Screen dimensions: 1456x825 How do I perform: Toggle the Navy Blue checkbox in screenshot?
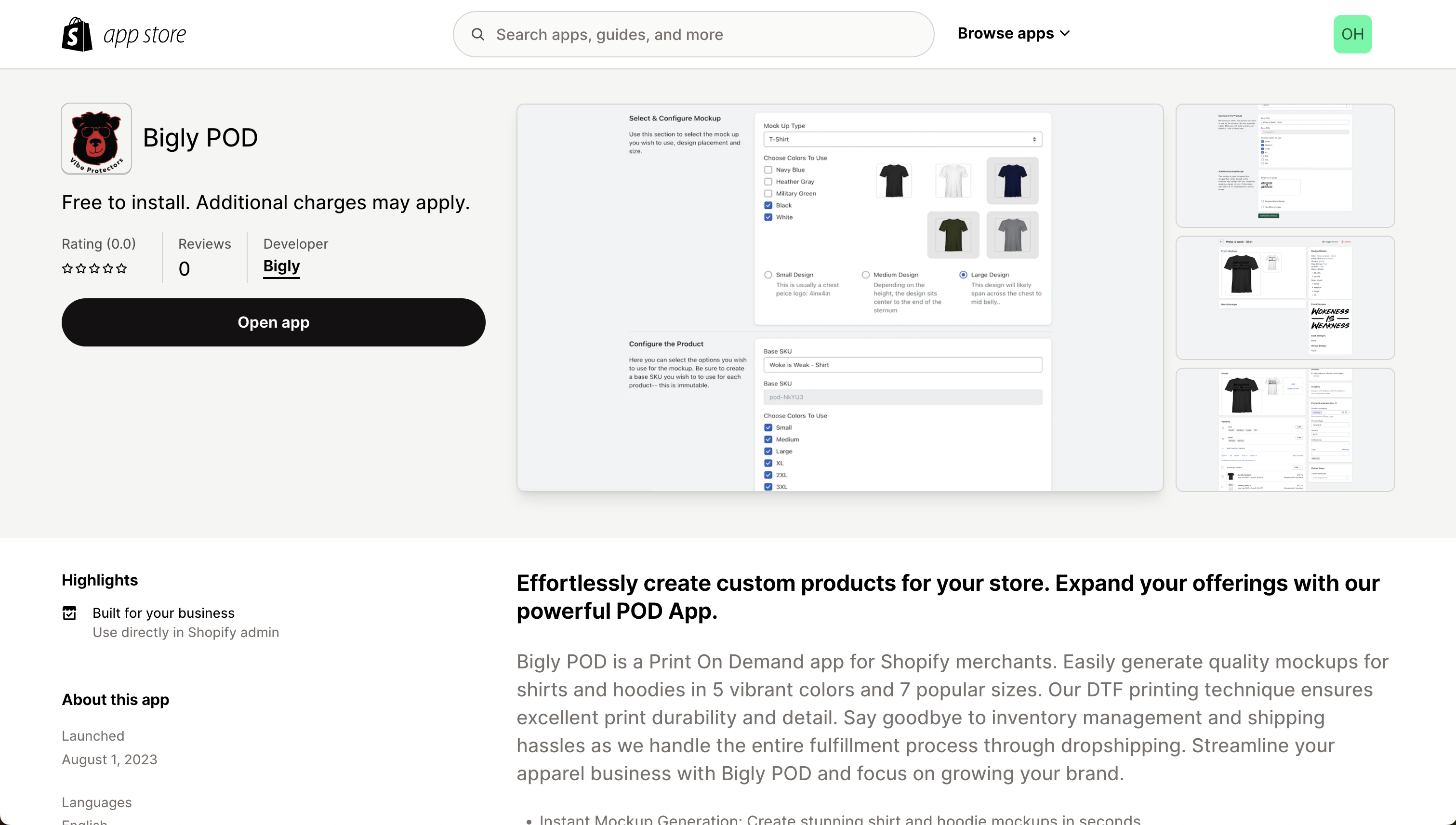(x=768, y=170)
